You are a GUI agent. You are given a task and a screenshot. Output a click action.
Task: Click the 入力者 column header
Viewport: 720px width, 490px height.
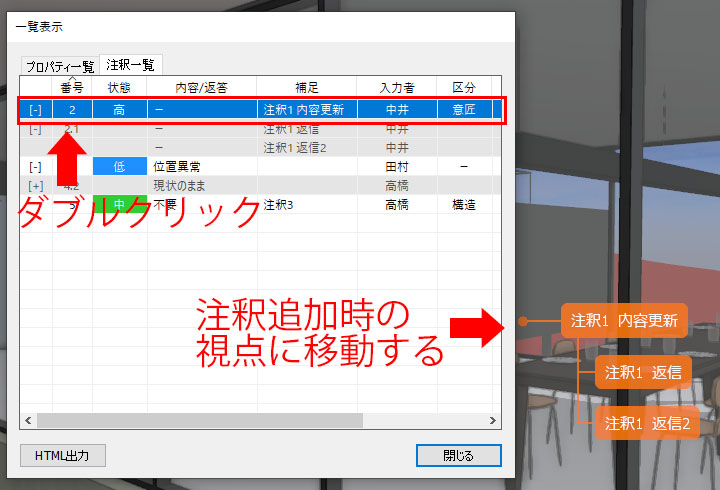[x=397, y=86]
